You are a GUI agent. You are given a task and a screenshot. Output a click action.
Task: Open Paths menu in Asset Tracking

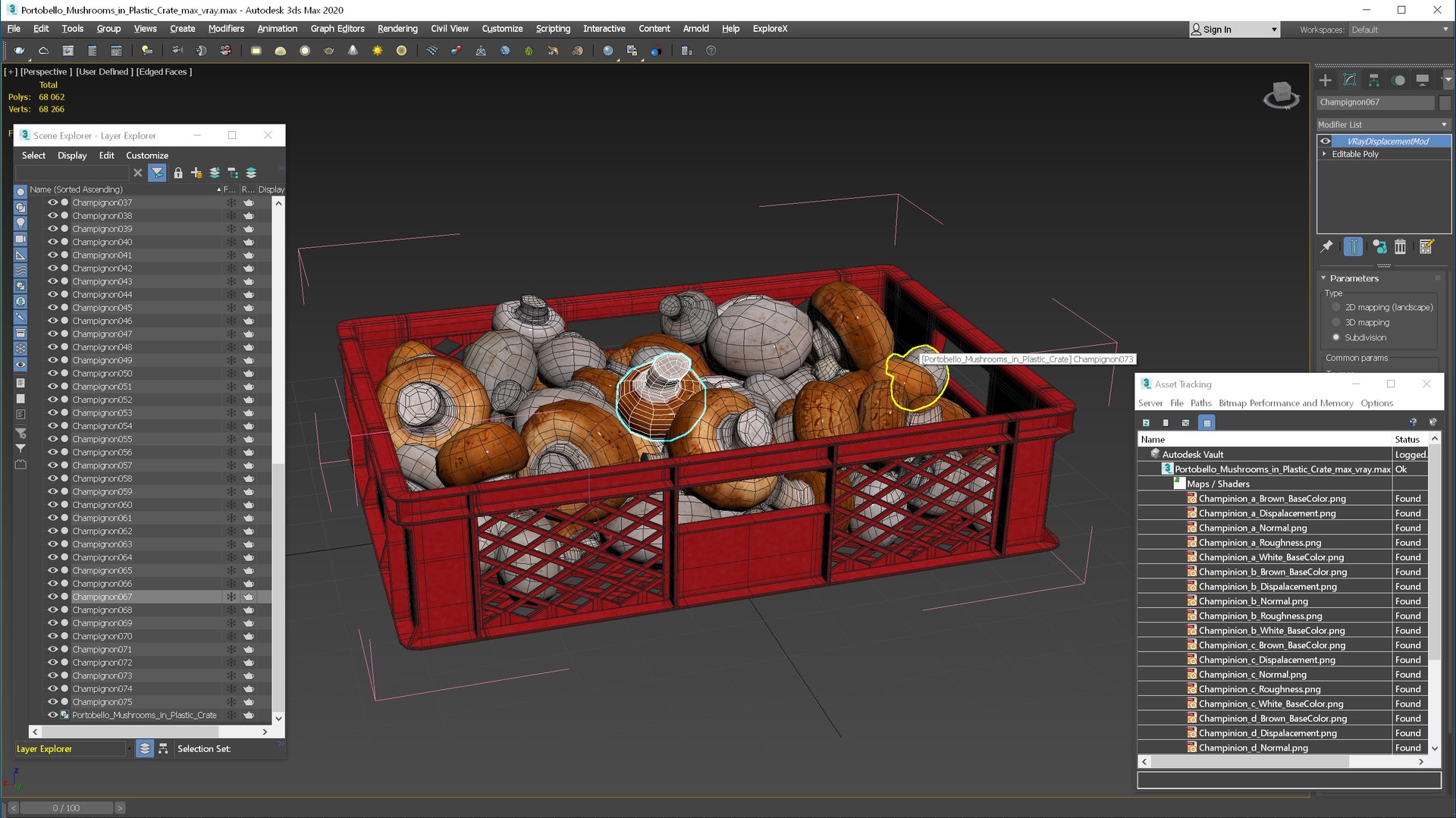coord(1200,403)
